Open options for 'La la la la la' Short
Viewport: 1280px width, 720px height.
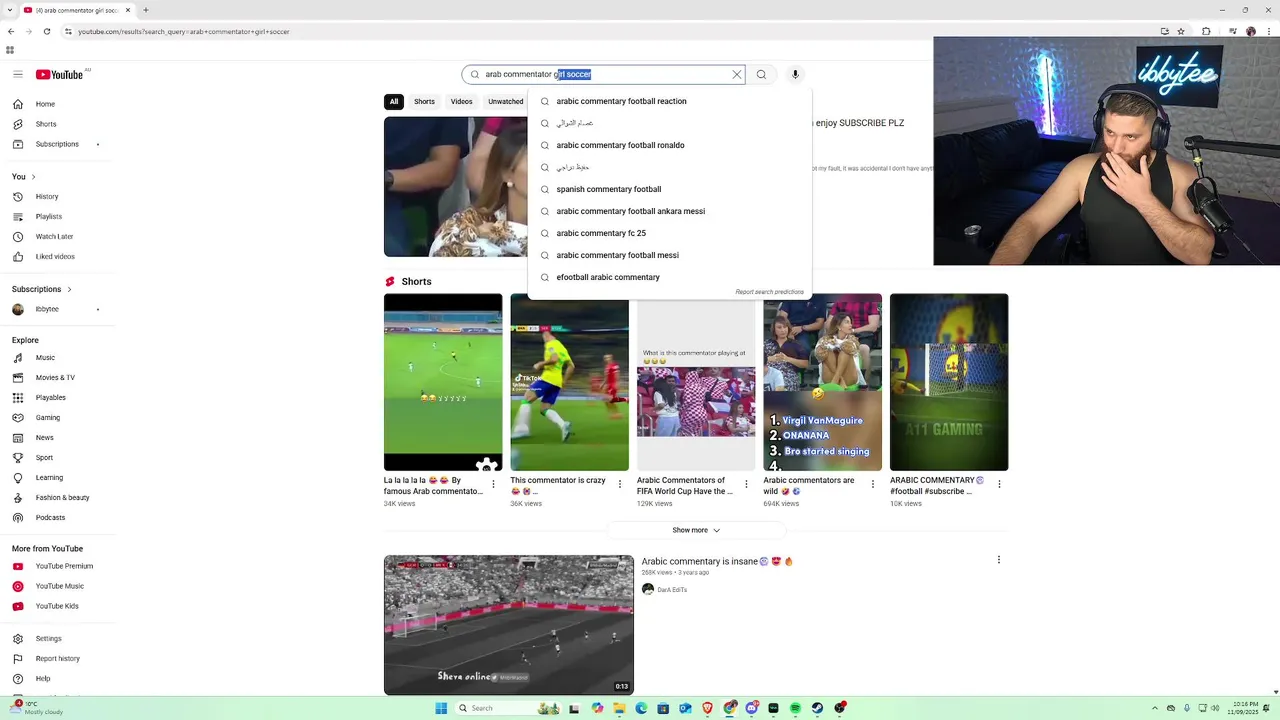pyautogui.click(x=493, y=484)
